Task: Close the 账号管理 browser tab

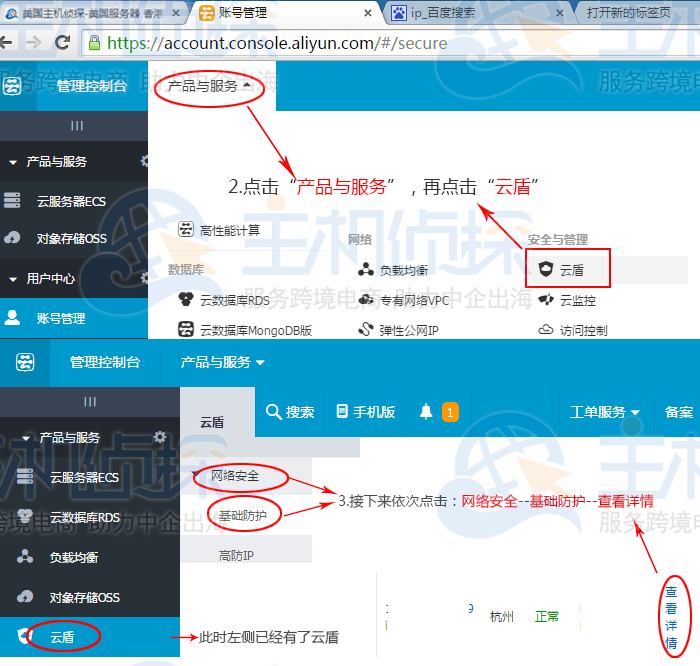Action: pos(368,13)
